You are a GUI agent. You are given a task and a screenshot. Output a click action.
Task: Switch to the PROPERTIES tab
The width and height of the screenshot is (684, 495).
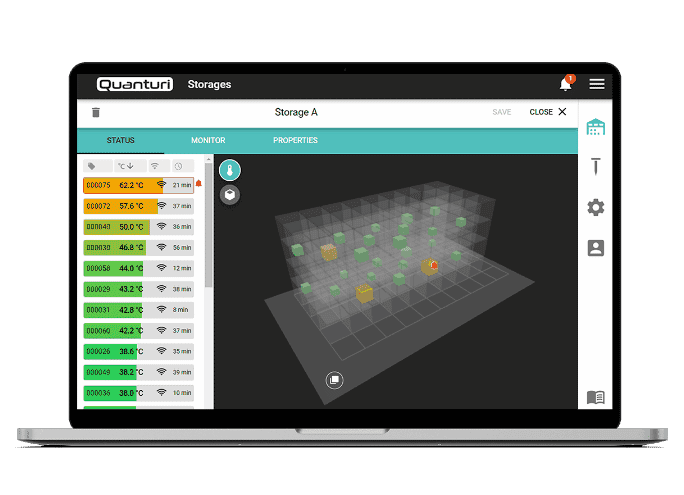click(295, 140)
